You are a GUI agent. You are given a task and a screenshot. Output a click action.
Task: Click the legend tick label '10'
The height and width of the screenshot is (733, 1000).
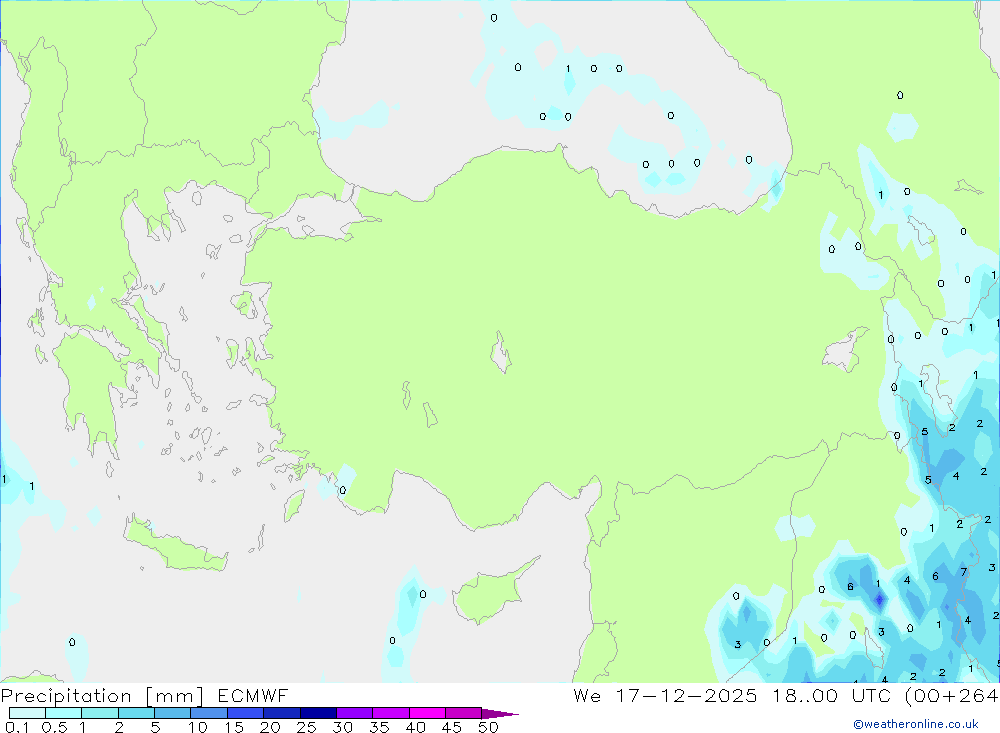[198, 727]
